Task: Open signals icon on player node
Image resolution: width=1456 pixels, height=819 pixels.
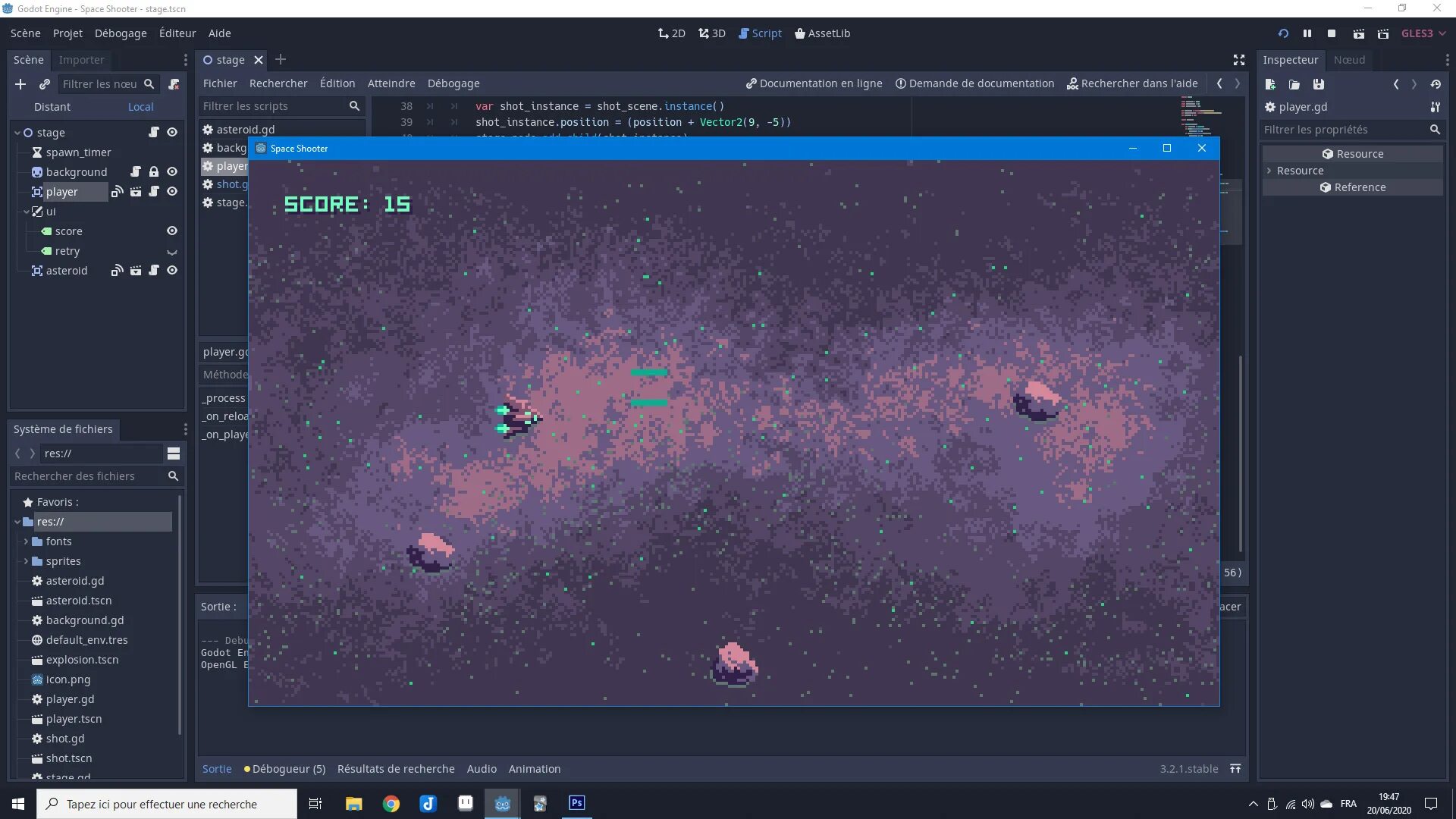Action: click(117, 191)
